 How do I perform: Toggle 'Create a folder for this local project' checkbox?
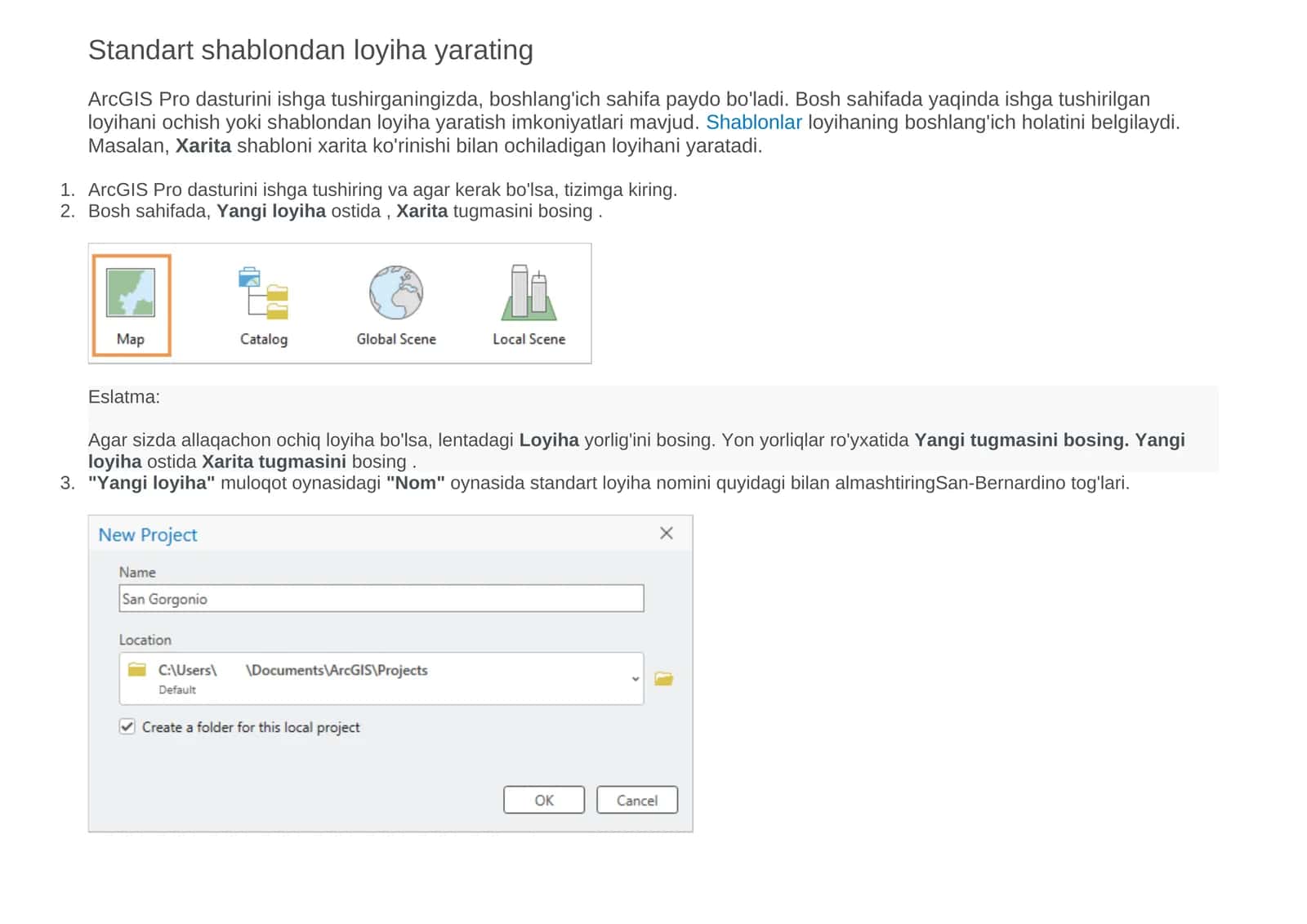coord(127,726)
